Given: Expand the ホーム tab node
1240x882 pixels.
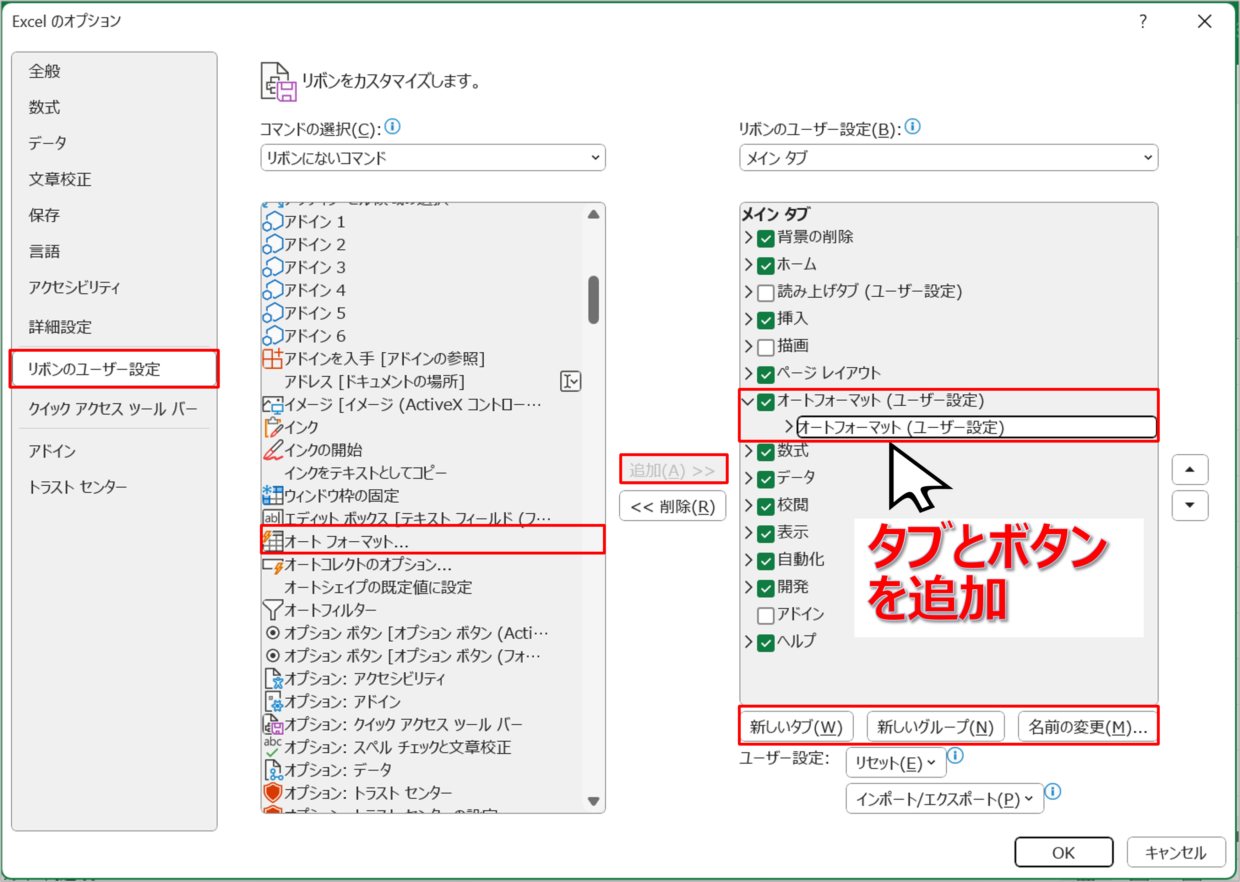Looking at the screenshot, I should tap(748, 265).
